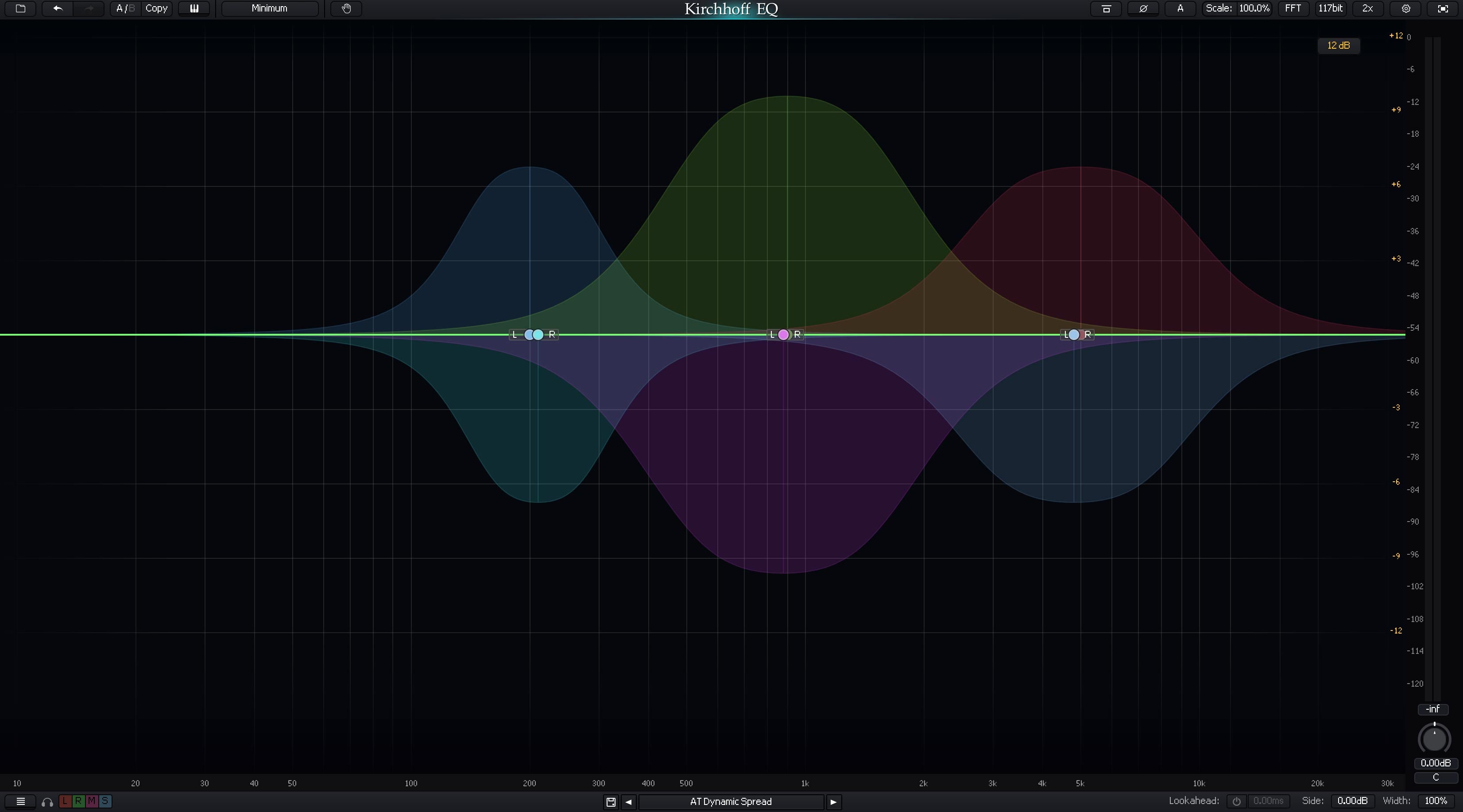Toggle the red L channel button

[x=65, y=801]
